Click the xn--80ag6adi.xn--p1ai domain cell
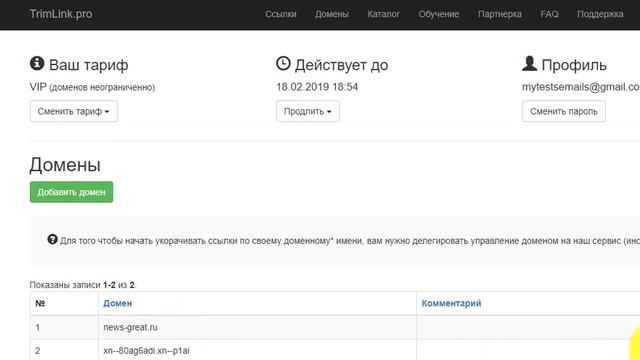 pyautogui.click(x=257, y=350)
